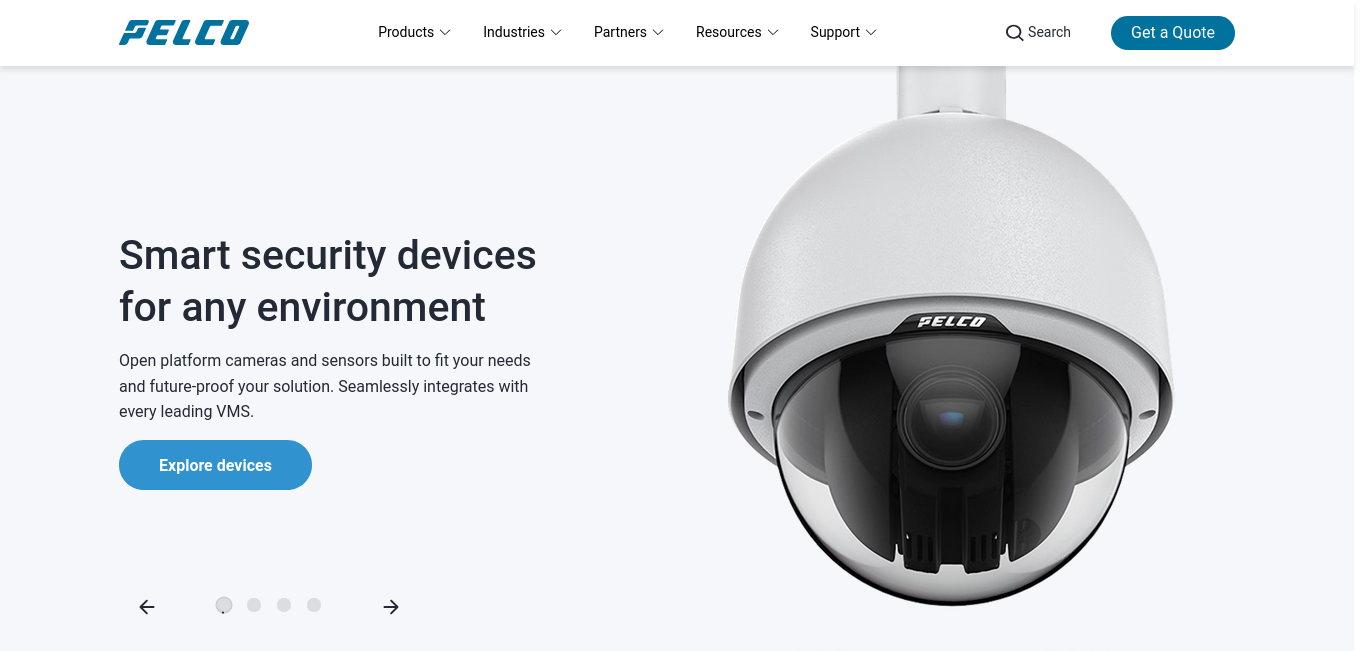
Task: Click the Smart security devices headline
Action: coord(328,281)
